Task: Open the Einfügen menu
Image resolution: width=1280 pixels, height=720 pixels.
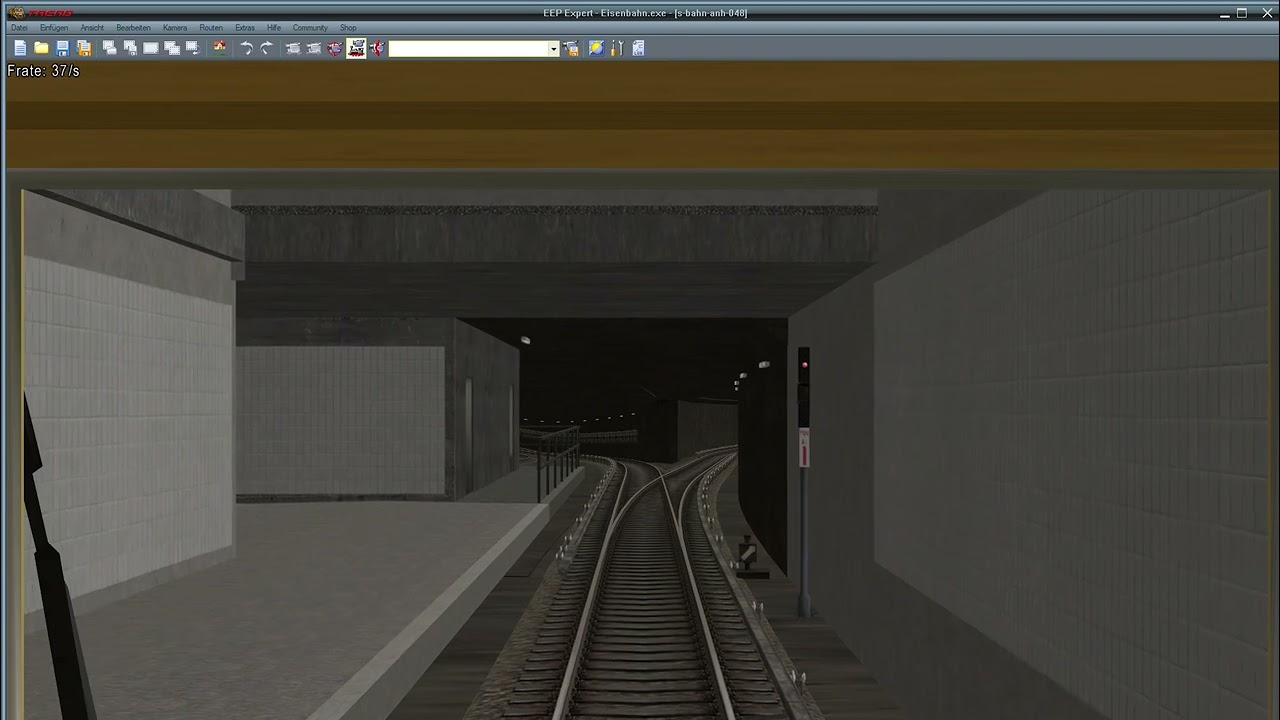Action: pyautogui.click(x=54, y=28)
